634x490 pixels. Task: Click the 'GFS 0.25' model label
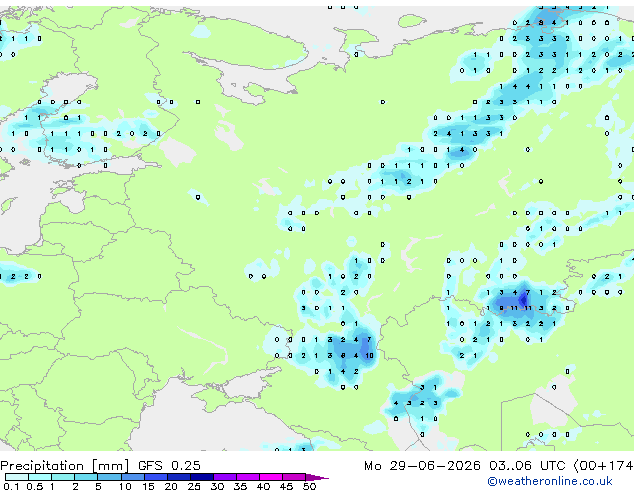tap(169, 465)
